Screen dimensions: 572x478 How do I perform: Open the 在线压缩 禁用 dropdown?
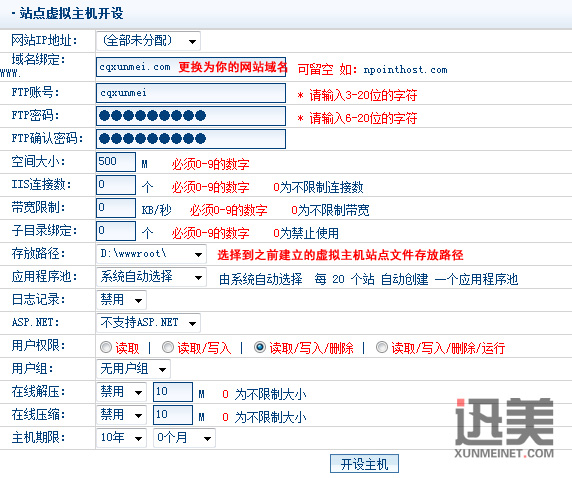tap(121, 415)
